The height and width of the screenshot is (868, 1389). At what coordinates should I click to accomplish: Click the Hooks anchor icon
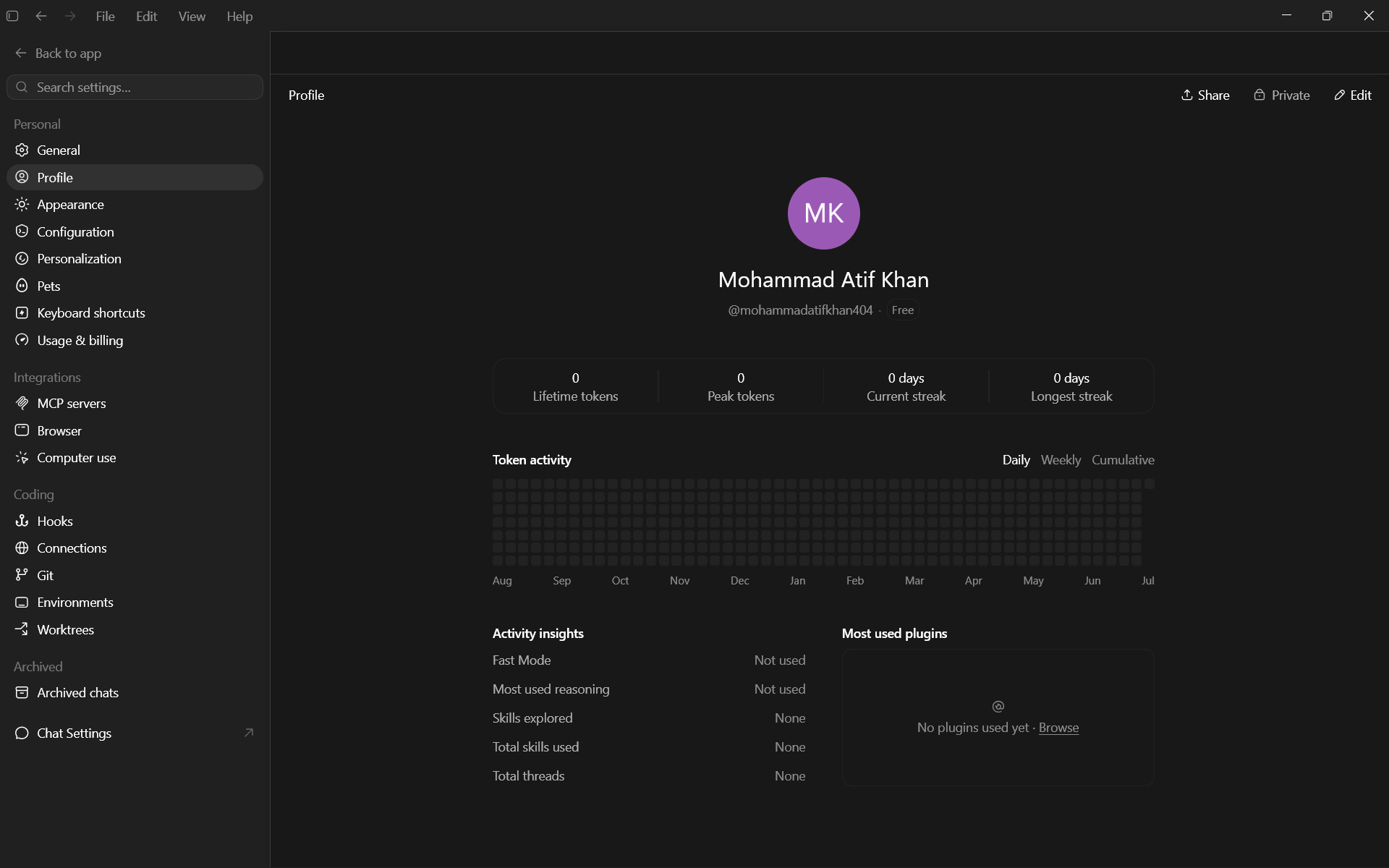tap(22, 521)
